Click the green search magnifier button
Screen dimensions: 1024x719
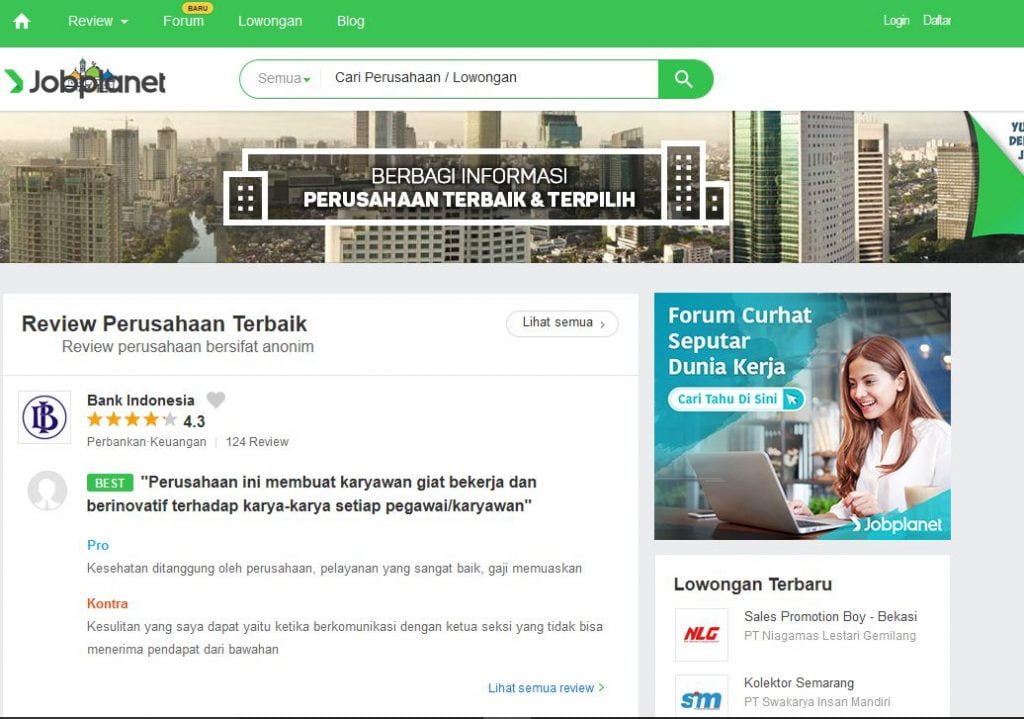(685, 79)
